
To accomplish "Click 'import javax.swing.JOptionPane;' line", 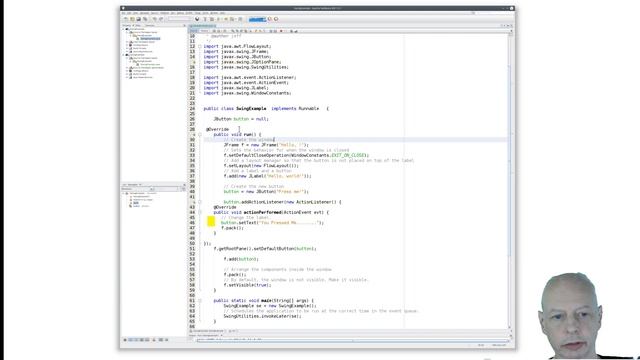I will click(x=242, y=62).
